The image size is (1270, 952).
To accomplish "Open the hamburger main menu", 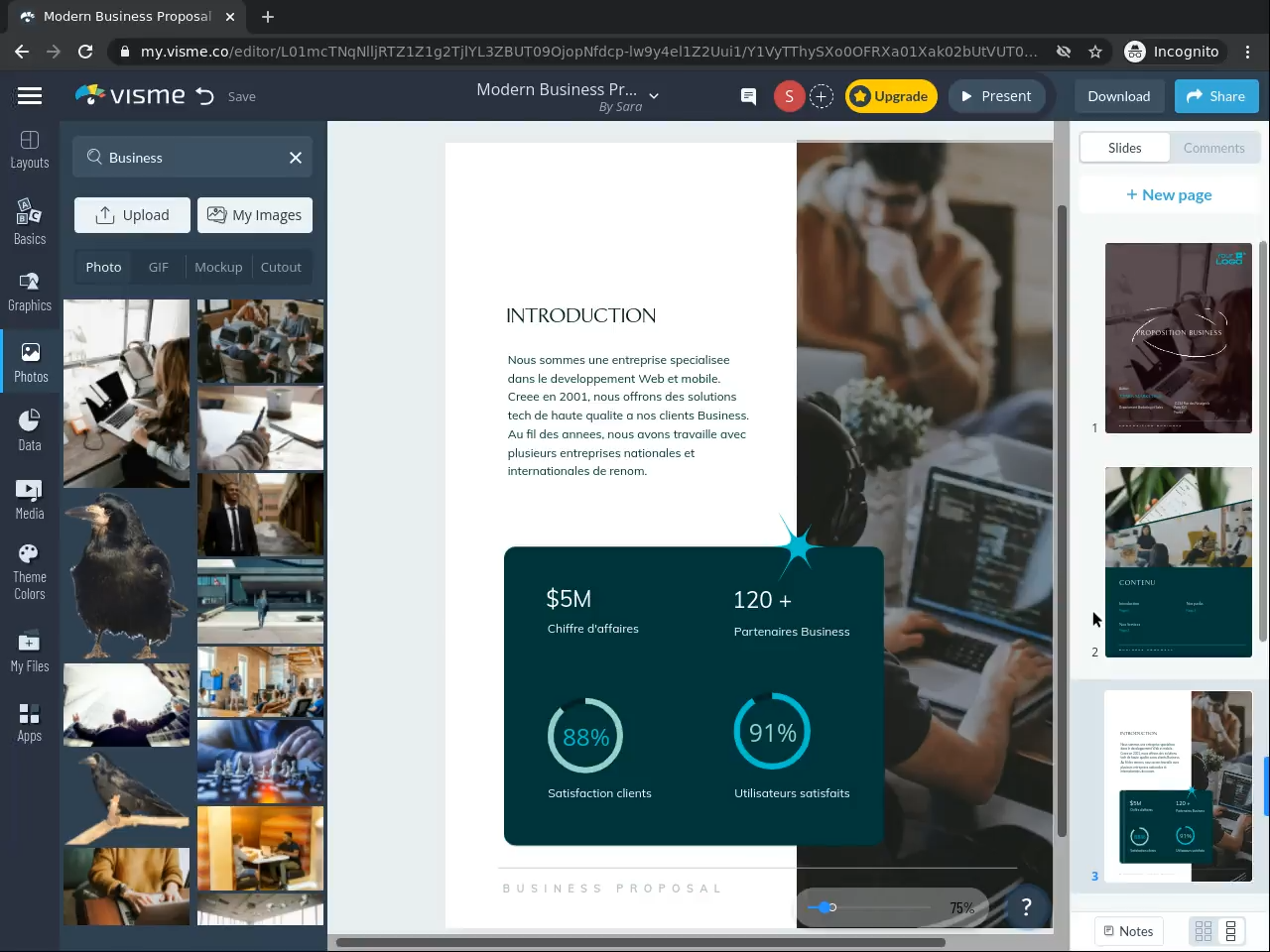I will (x=30, y=96).
